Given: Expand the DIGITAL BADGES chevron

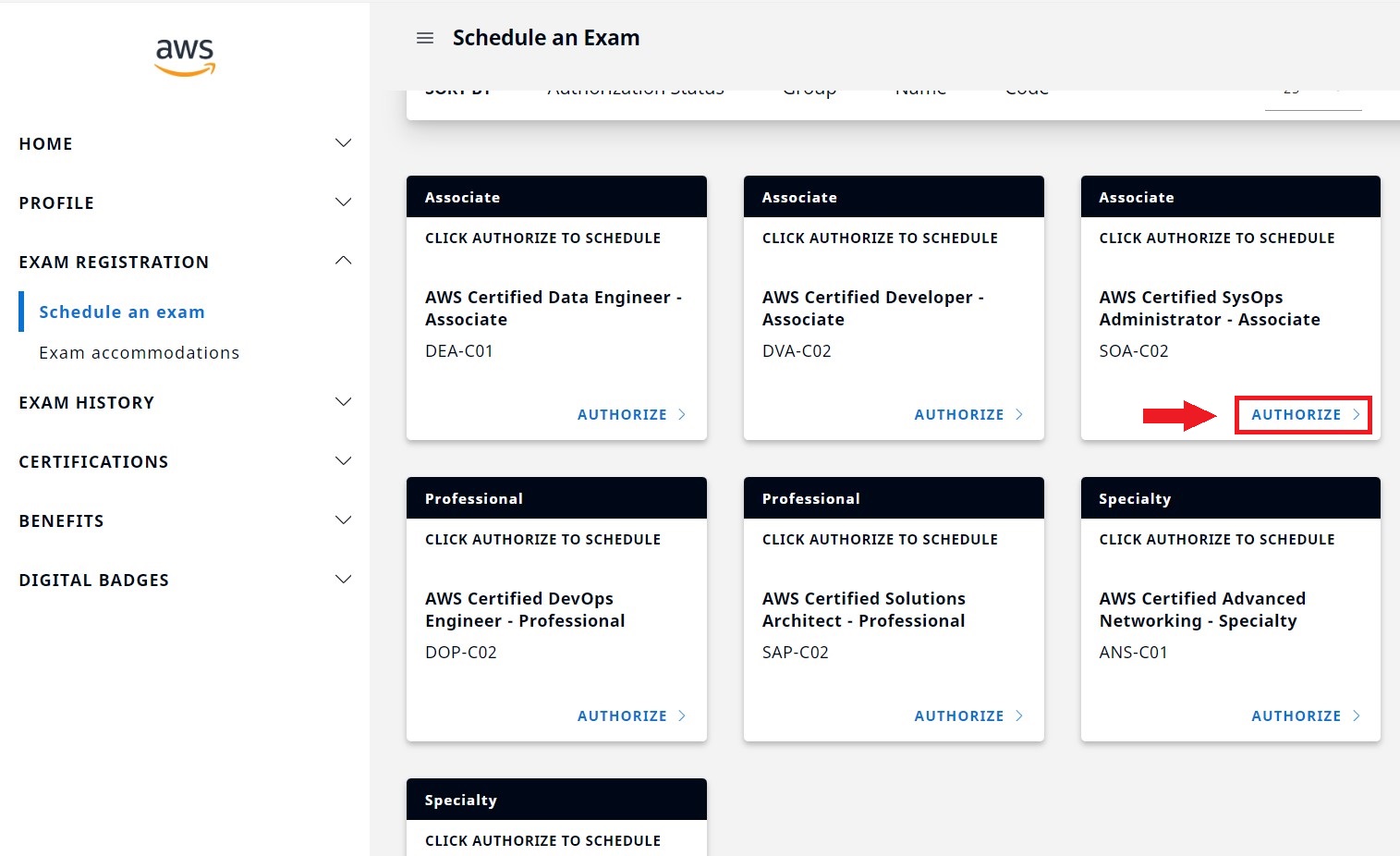Looking at the screenshot, I should point(343,580).
